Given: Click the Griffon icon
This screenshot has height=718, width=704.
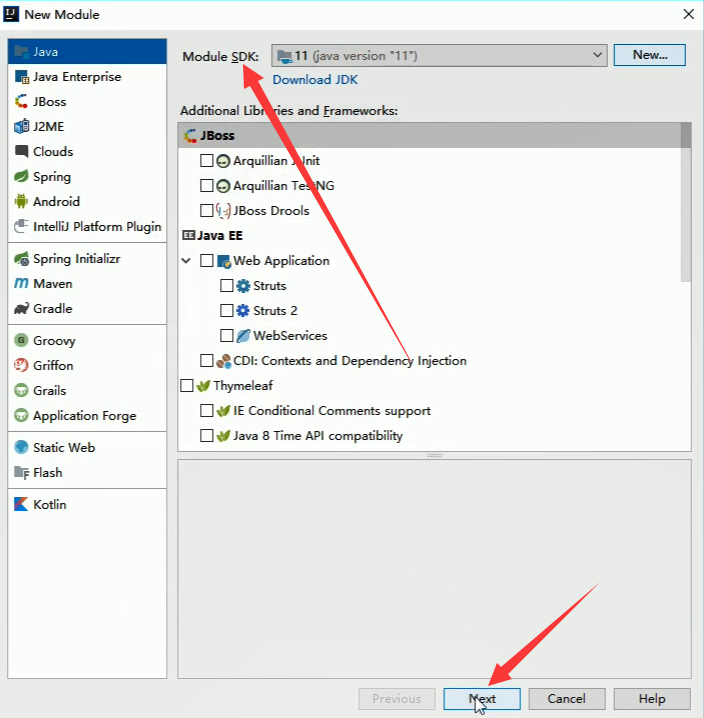Looking at the screenshot, I should (x=21, y=365).
